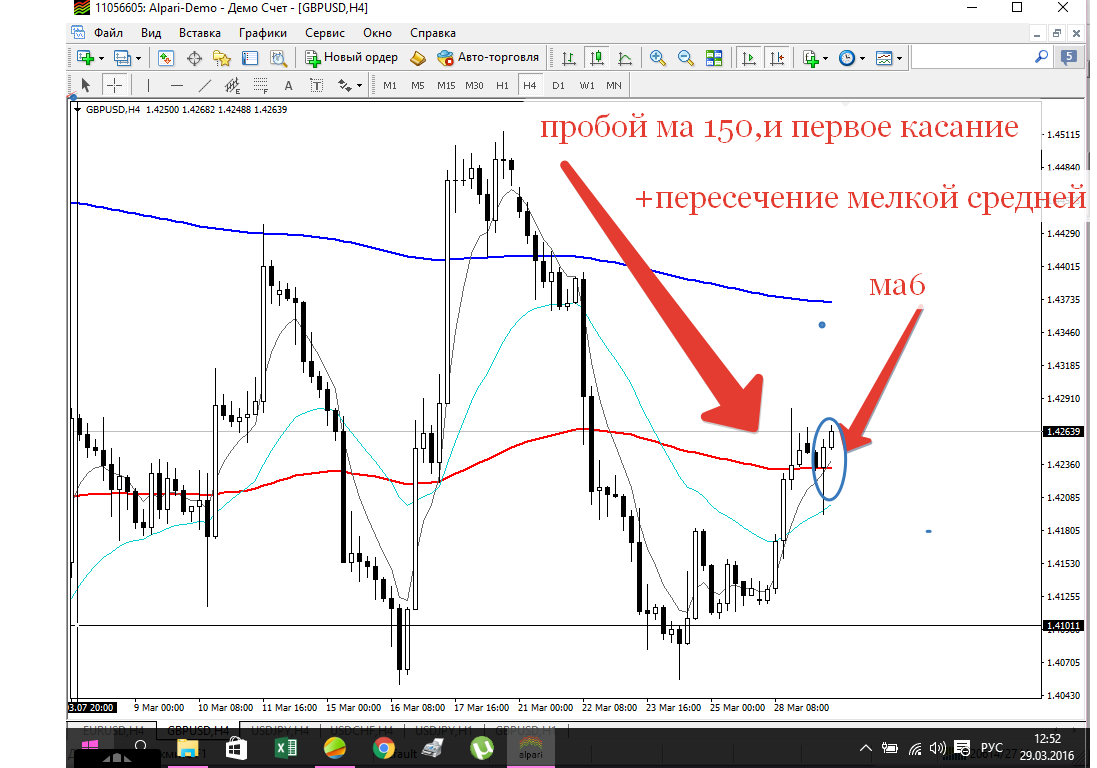The image size is (1097, 768).
Task: Open the Вид menu
Action: pos(150,33)
